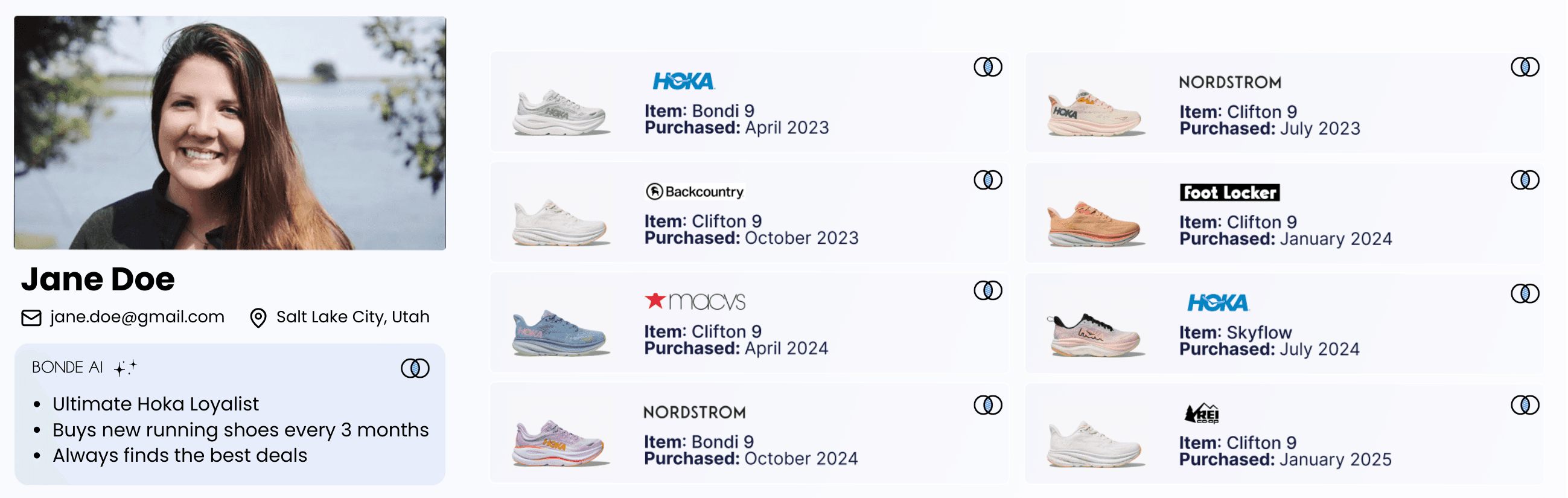The image size is (1568, 498).
Task: Click the overlap icon in Bonde AI panel
Action: [415, 368]
